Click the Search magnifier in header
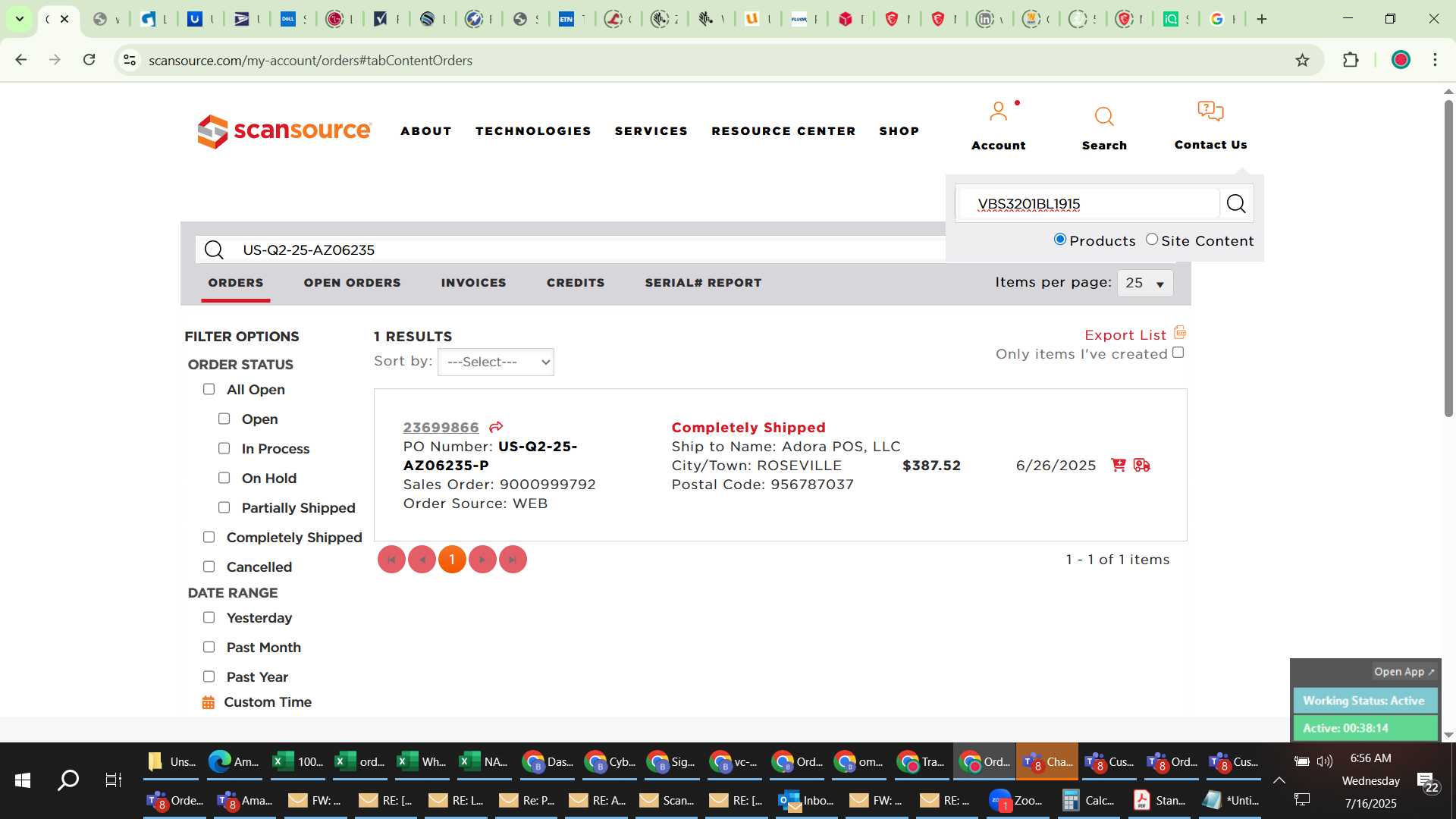 click(1104, 116)
